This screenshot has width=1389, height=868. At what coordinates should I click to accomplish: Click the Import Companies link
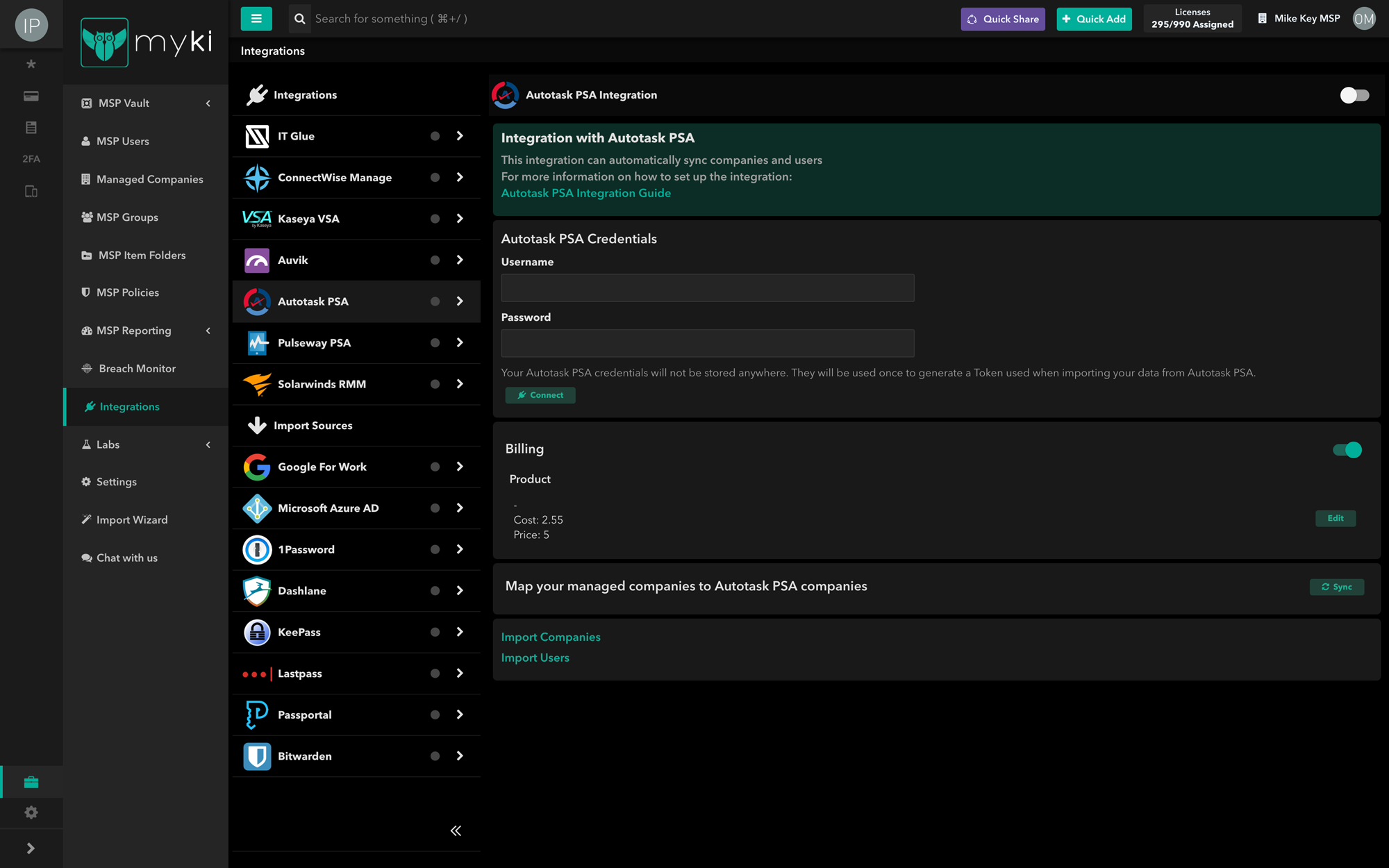coord(551,637)
